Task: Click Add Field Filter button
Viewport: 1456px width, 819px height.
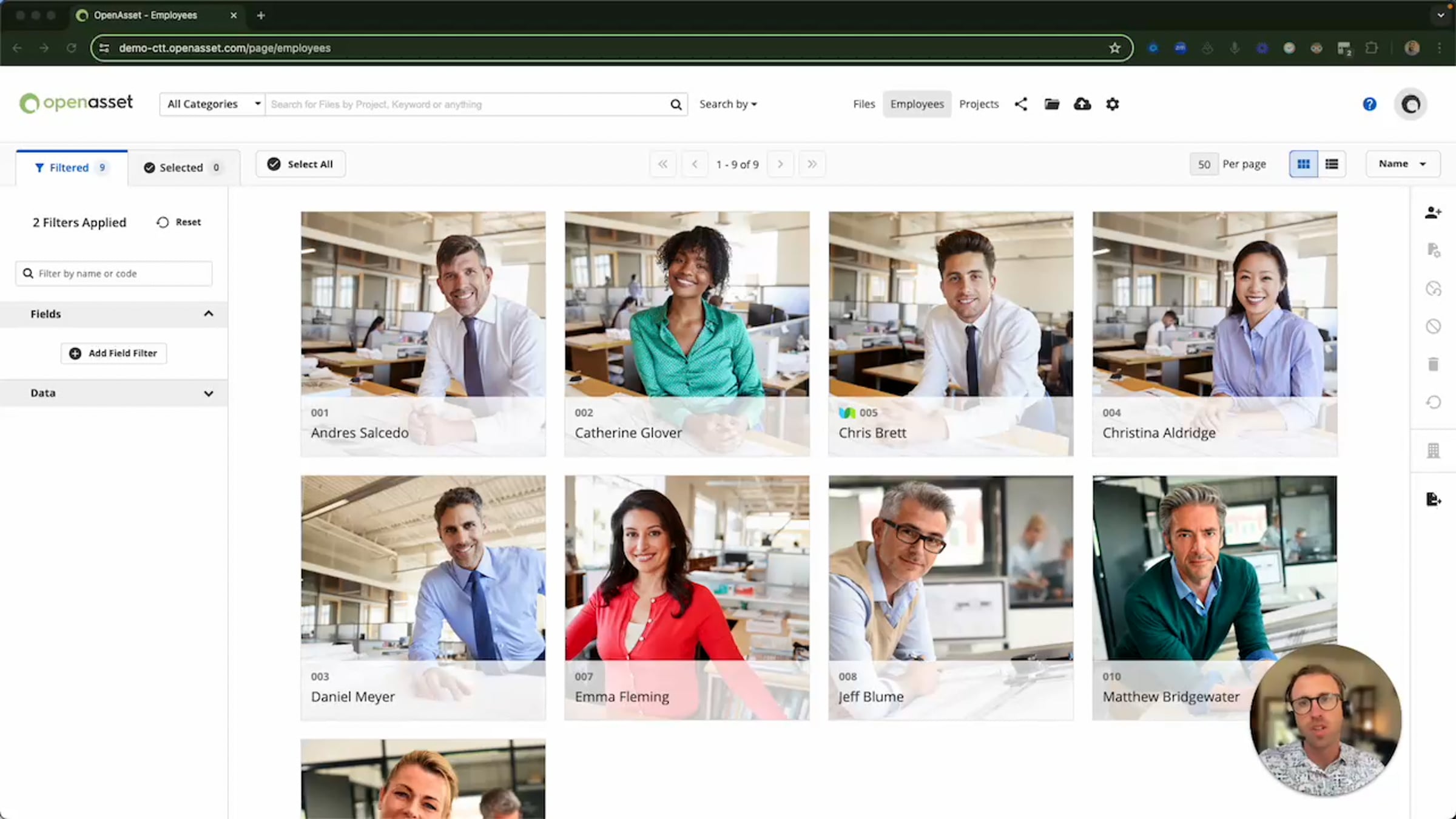Action: click(113, 353)
